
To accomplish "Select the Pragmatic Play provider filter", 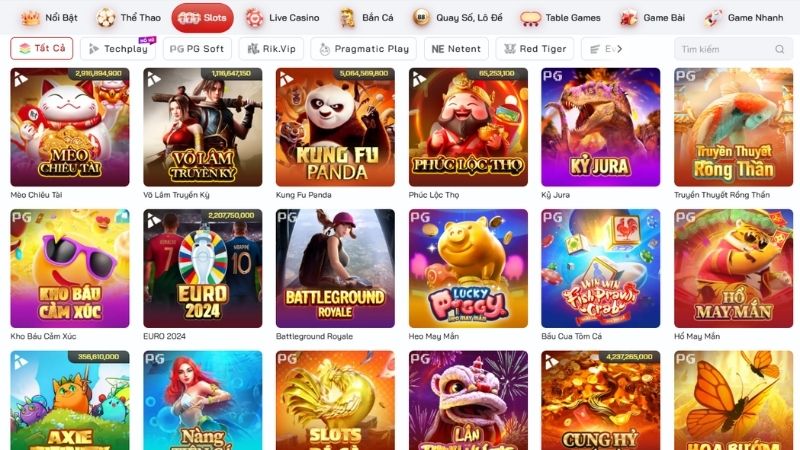I will click(x=364, y=49).
